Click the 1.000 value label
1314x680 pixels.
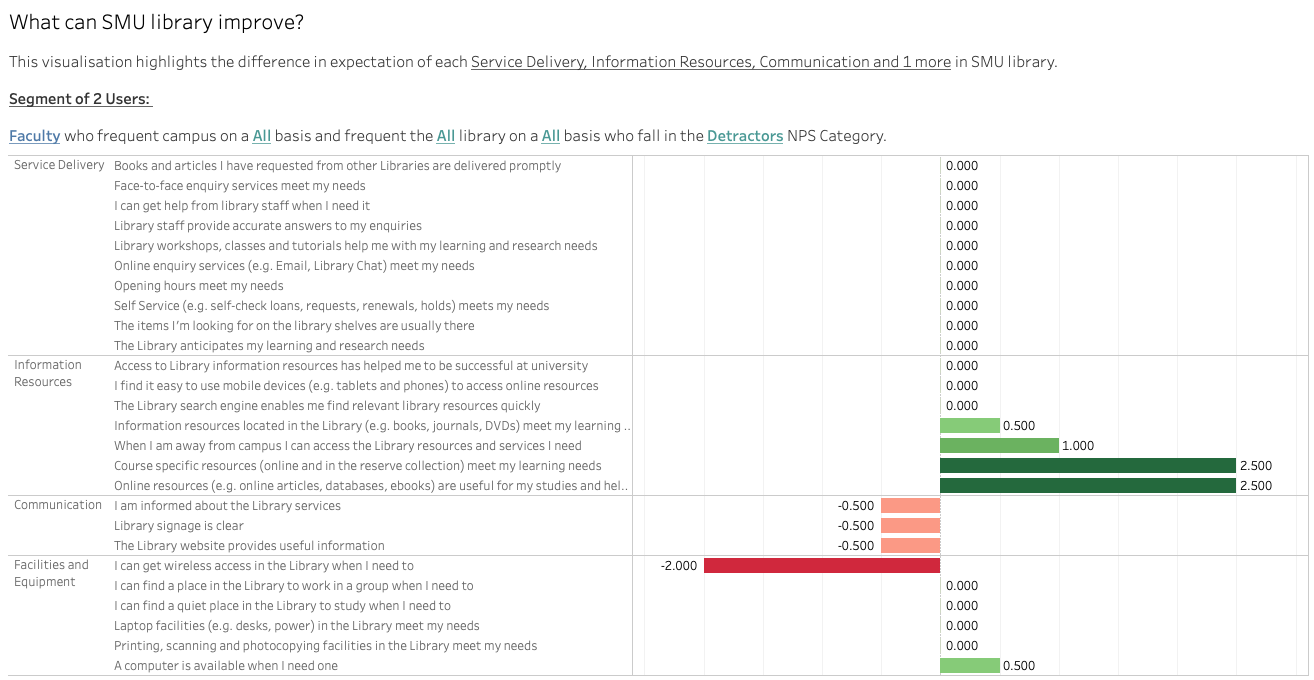[x=1078, y=446]
